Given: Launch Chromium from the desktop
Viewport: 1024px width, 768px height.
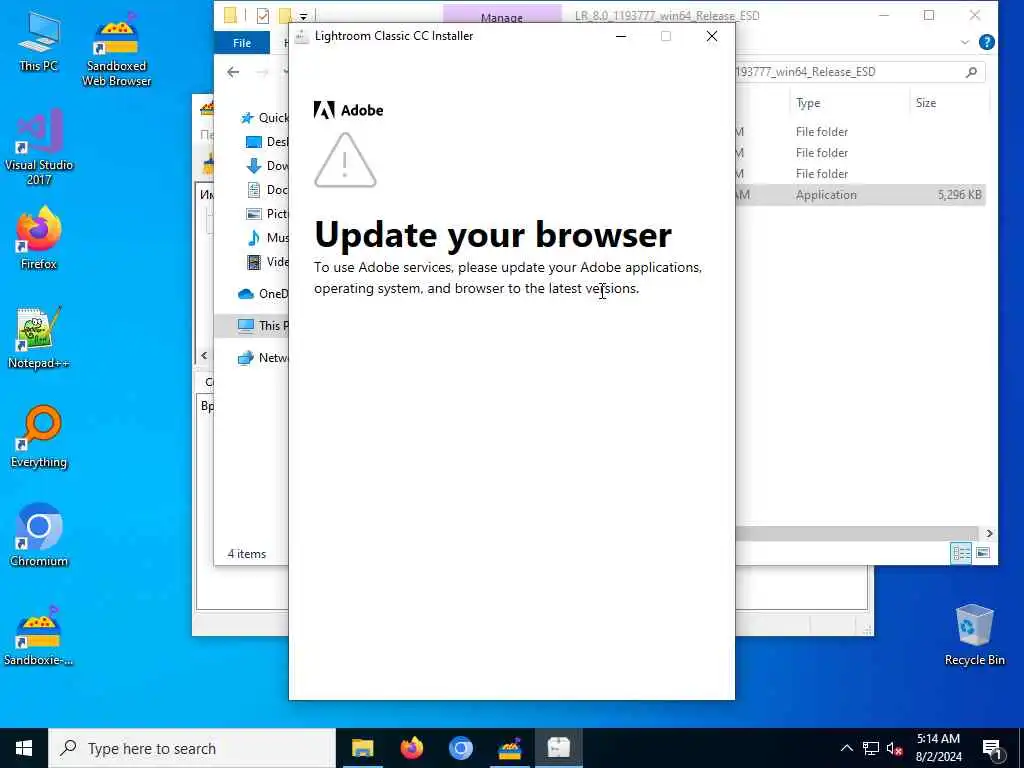Looking at the screenshot, I should (x=39, y=536).
